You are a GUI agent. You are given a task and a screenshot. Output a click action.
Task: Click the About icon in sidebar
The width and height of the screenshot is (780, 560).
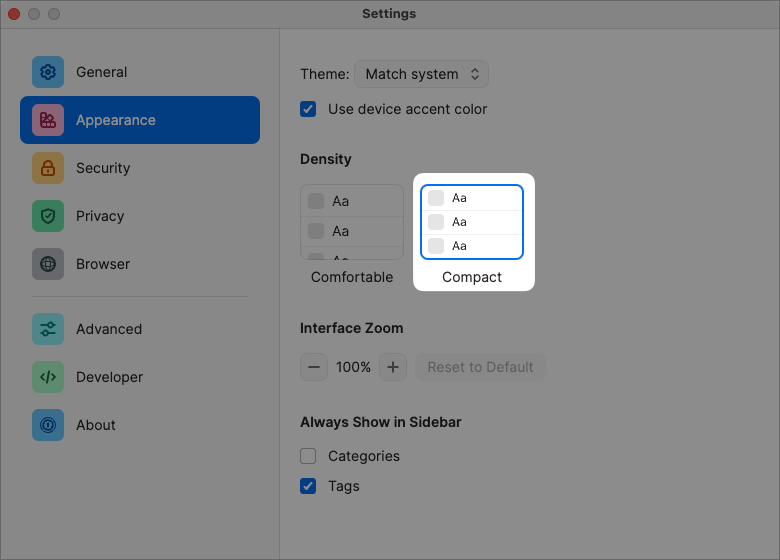point(48,425)
